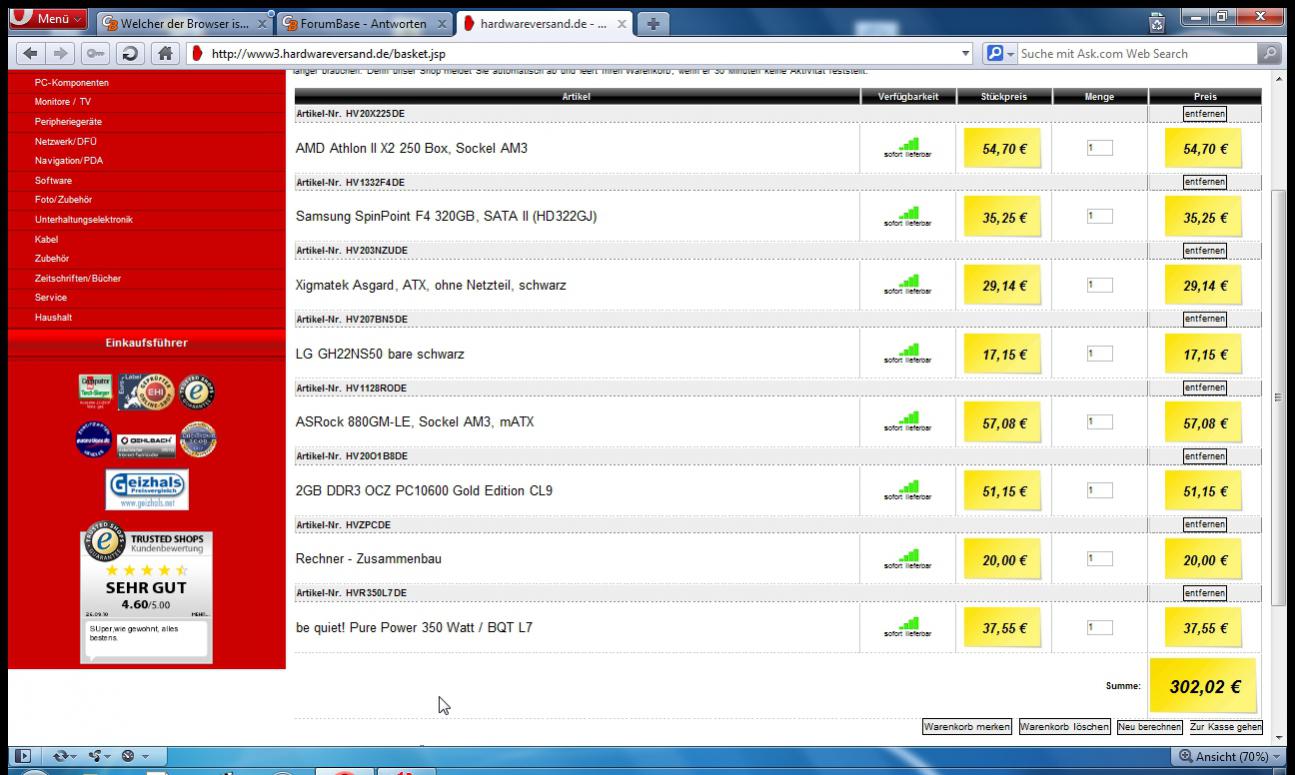The height and width of the screenshot is (775, 1295).
Task: Remove Xigmatek Asgard case item
Action: [1204, 250]
